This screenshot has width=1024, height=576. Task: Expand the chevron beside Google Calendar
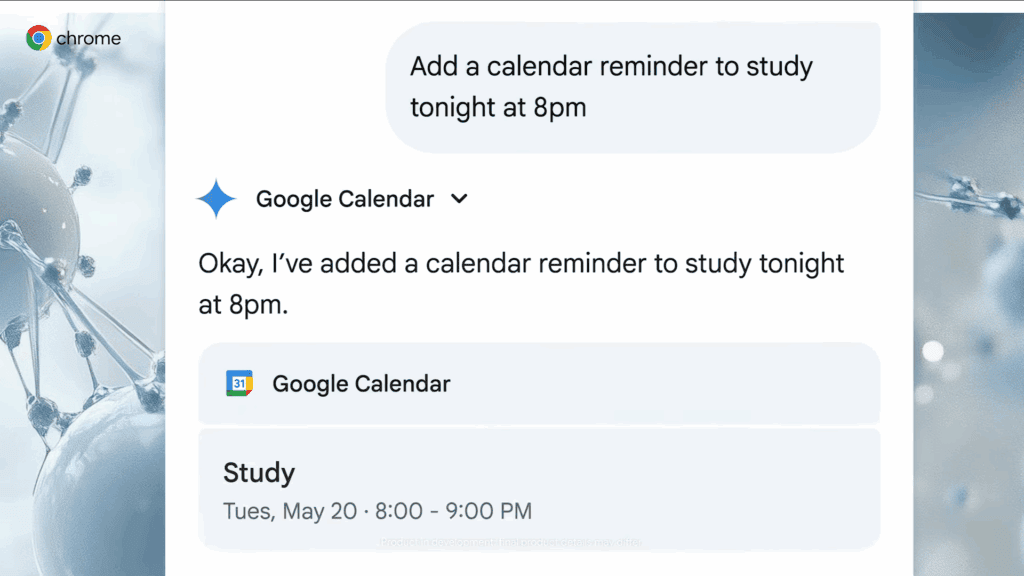tap(459, 199)
